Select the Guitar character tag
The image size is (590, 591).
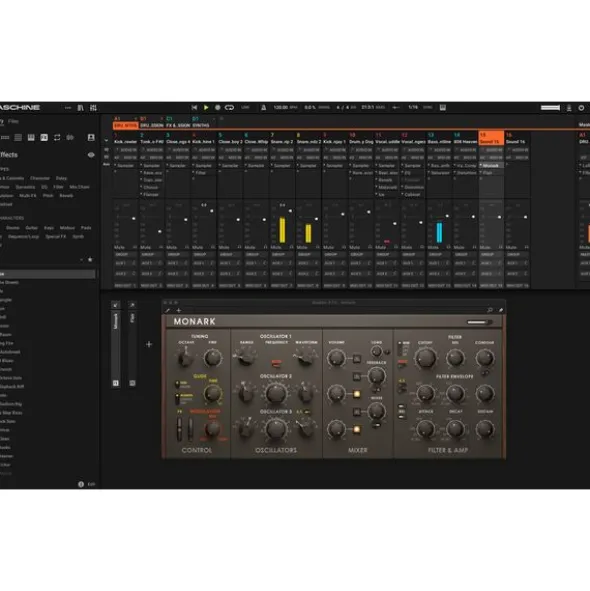tap(31, 228)
